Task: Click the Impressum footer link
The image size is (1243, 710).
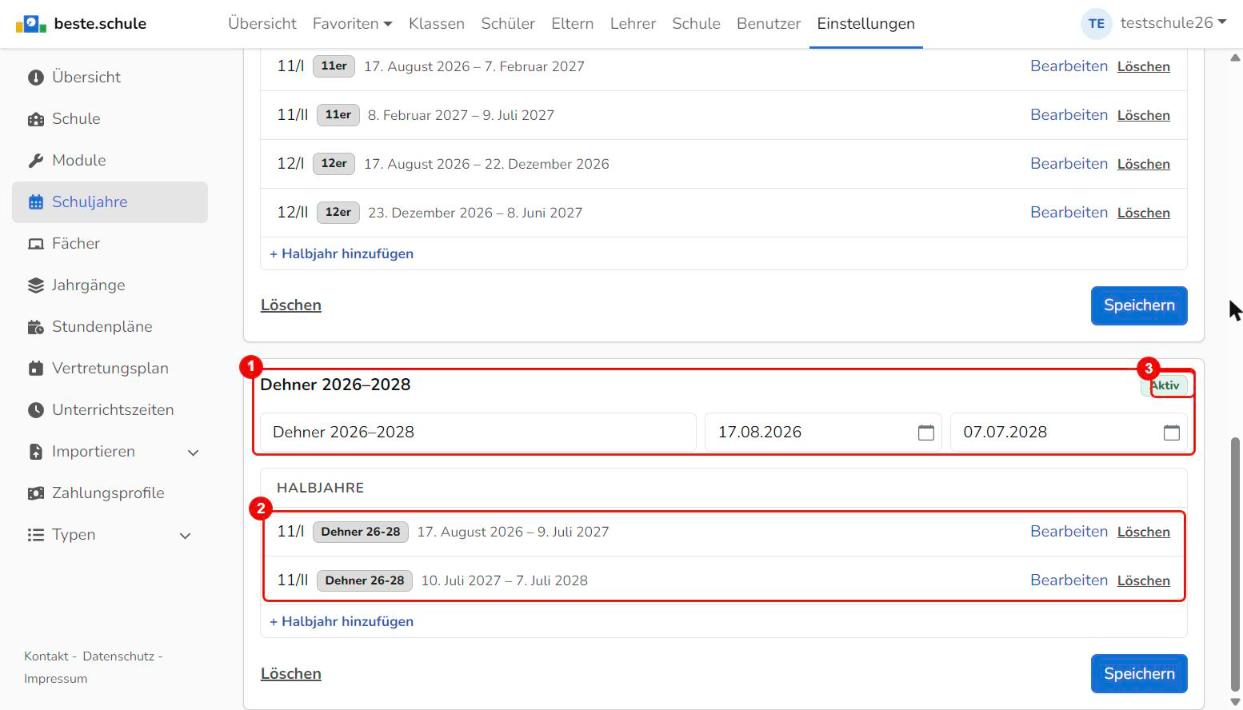Action: [56, 679]
